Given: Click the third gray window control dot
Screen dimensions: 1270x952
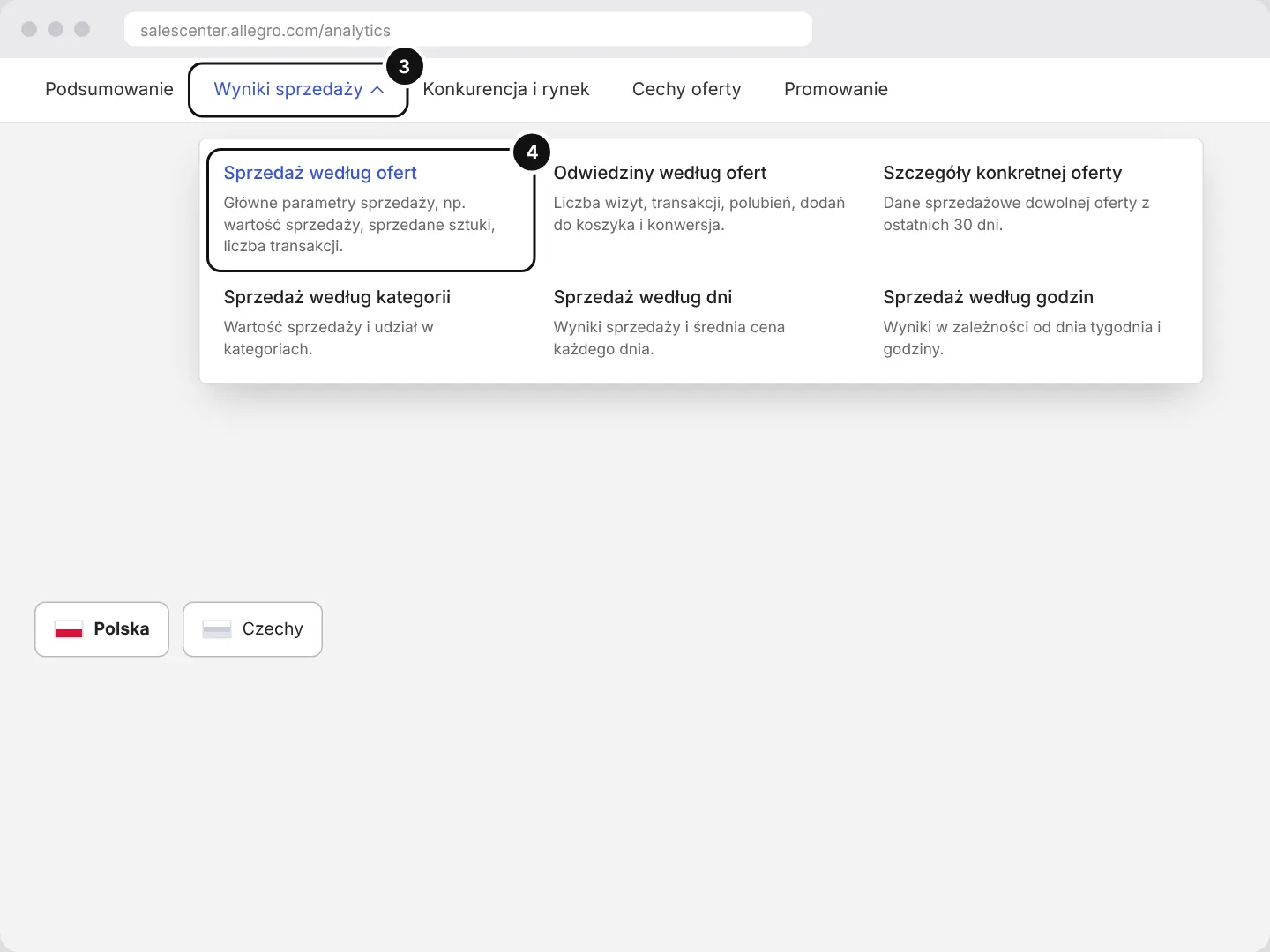Looking at the screenshot, I should tap(82, 29).
